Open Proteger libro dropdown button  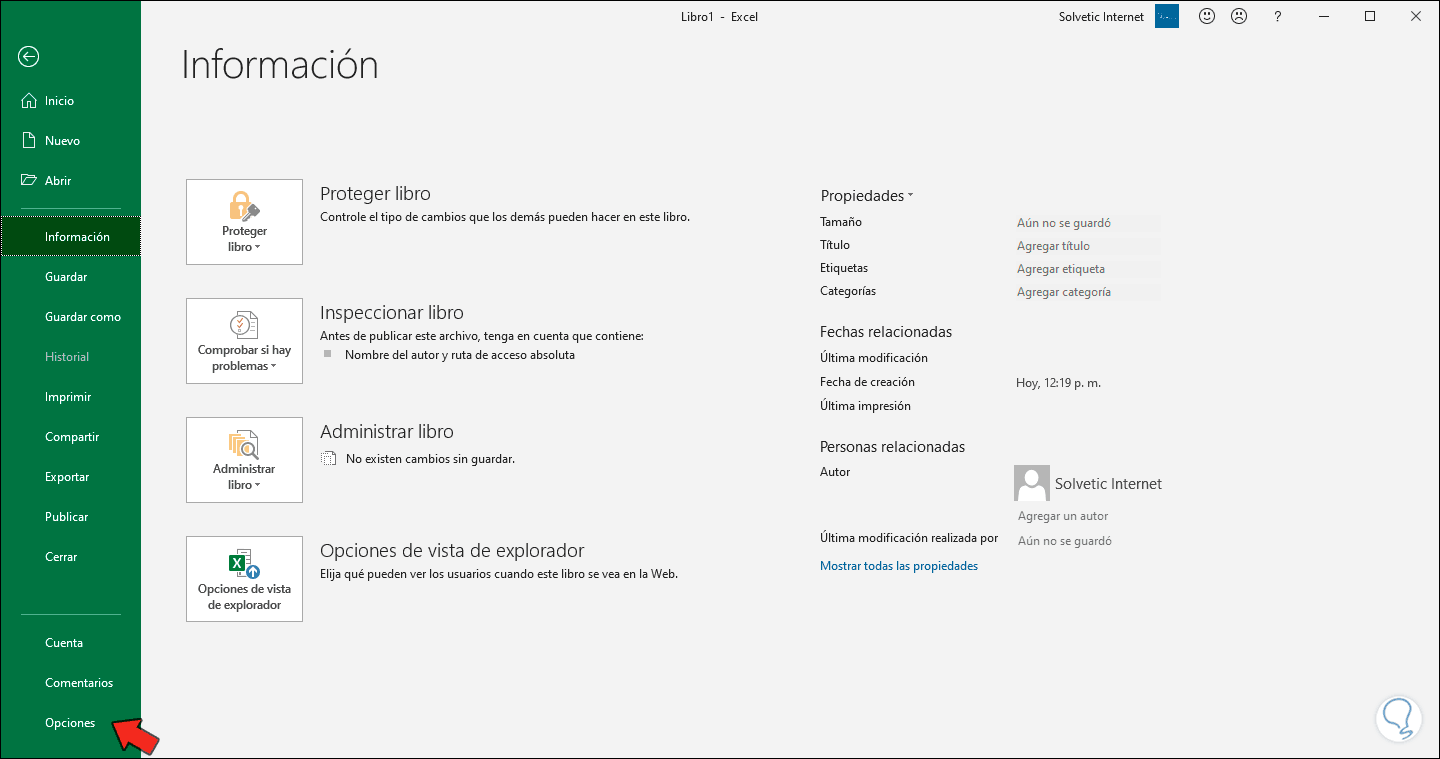coord(244,222)
